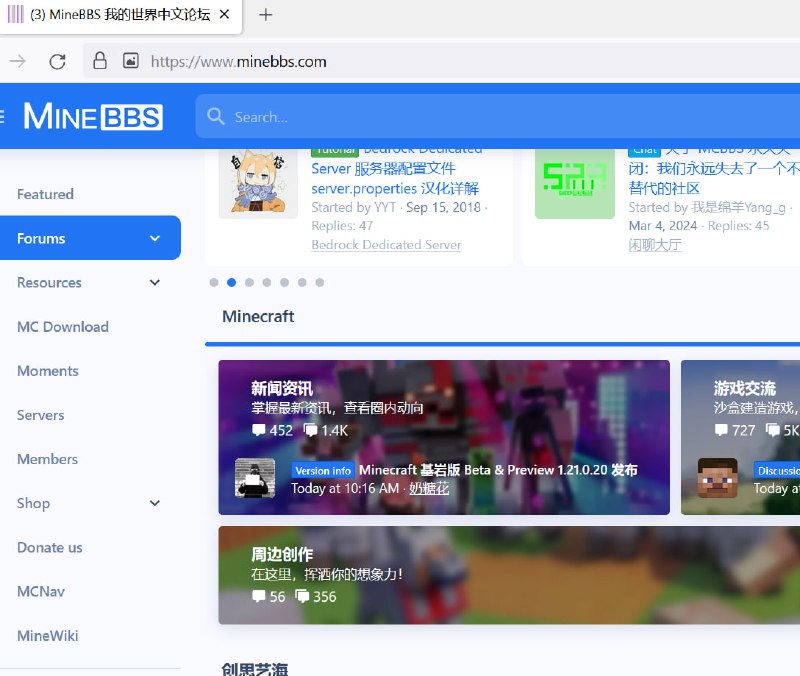Click the MineBBS tab favicon
This screenshot has width=800, height=676.
15,14
